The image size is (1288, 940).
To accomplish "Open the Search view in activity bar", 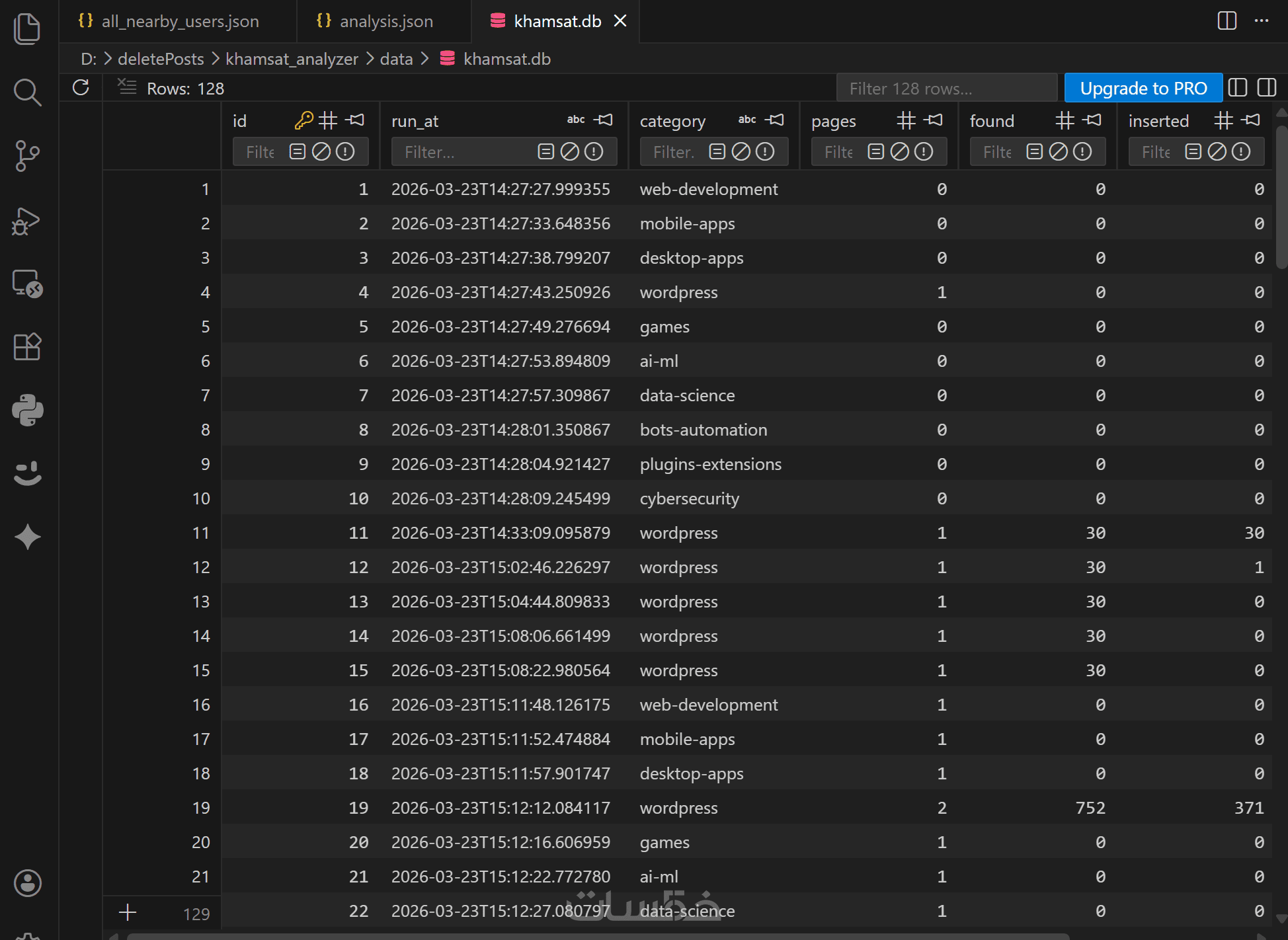I will 27,92.
